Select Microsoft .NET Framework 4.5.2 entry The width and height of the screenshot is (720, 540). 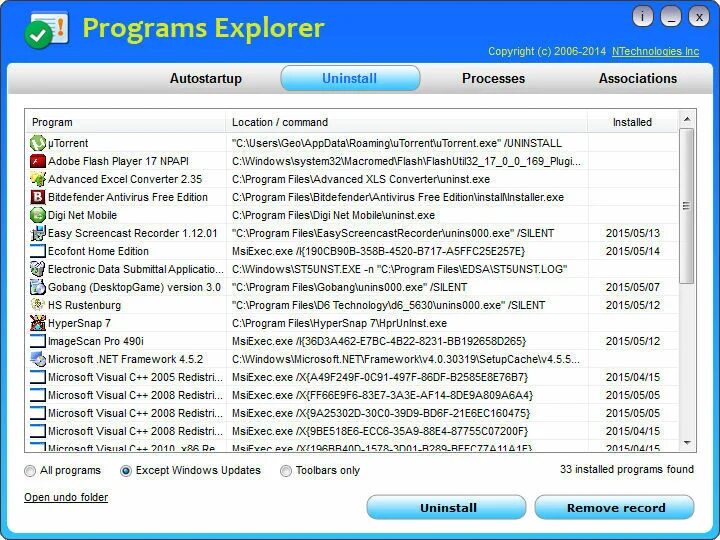point(125,359)
